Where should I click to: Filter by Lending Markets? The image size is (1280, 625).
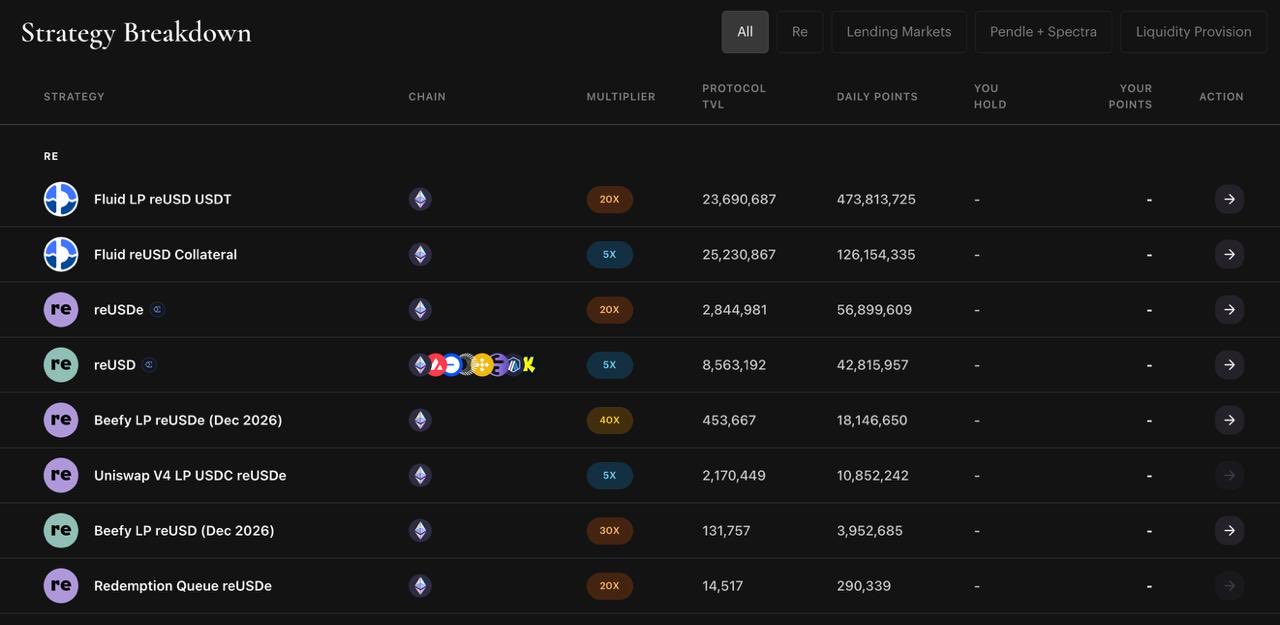pyautogui.click(x=899, y=32)
